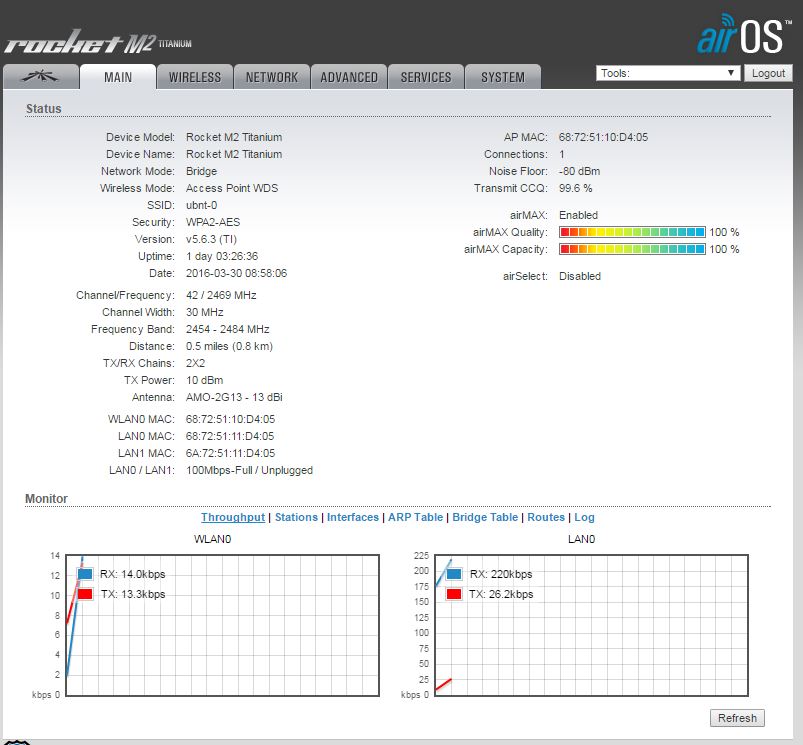Switch to the SYSTEM tab
The image size is (803, 745).
point(503,77)
